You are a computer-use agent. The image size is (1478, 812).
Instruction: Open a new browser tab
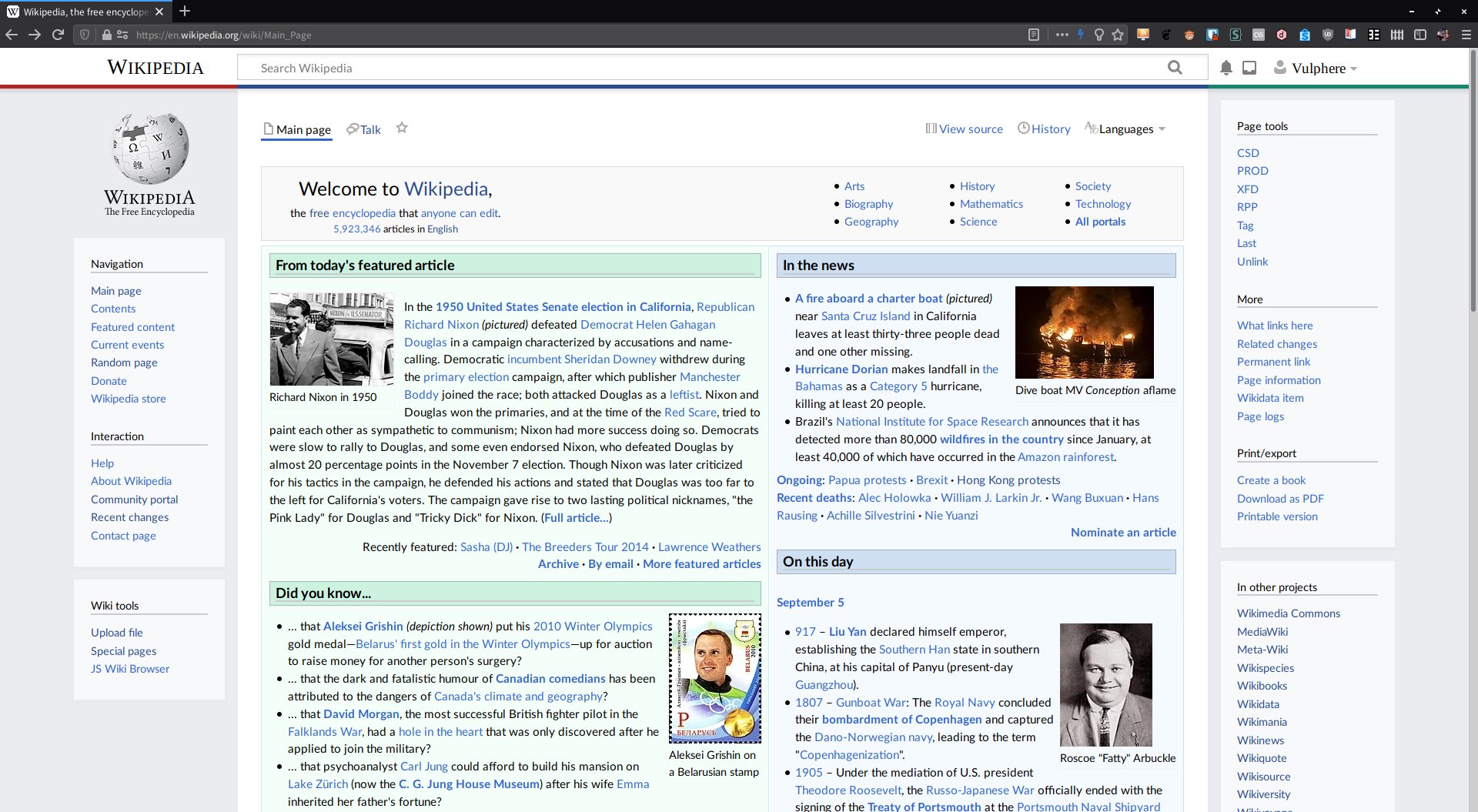184,11
